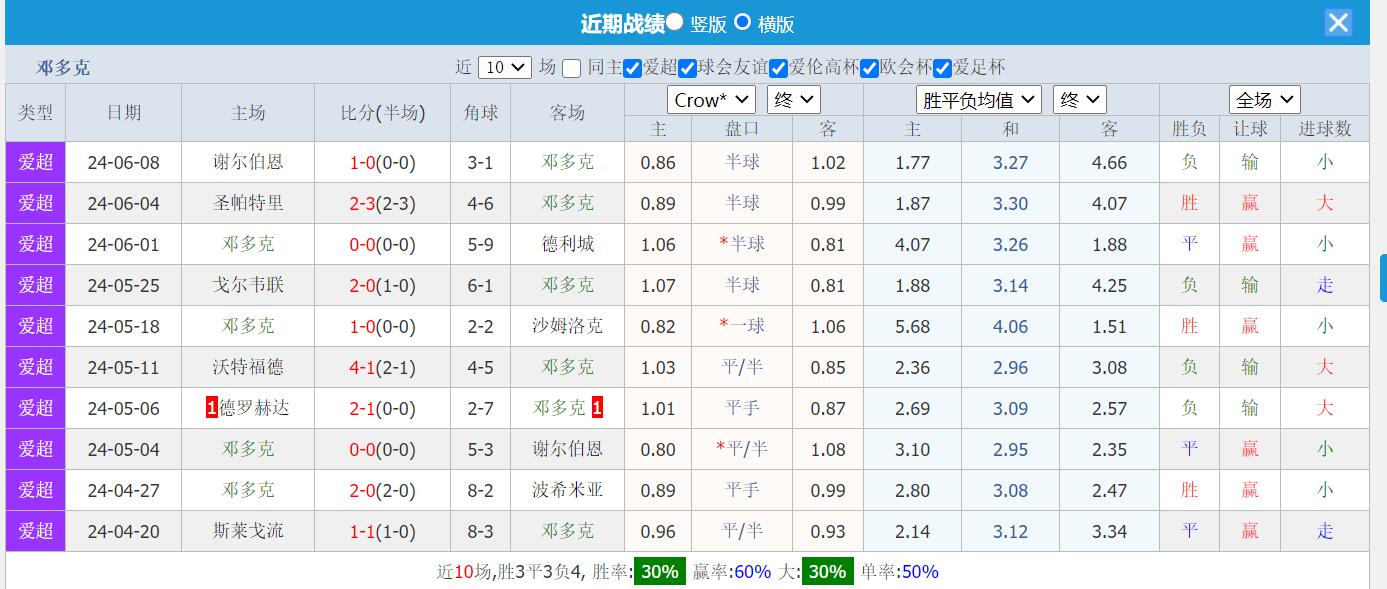Enable the 同主 checkbox

[571, 67]
